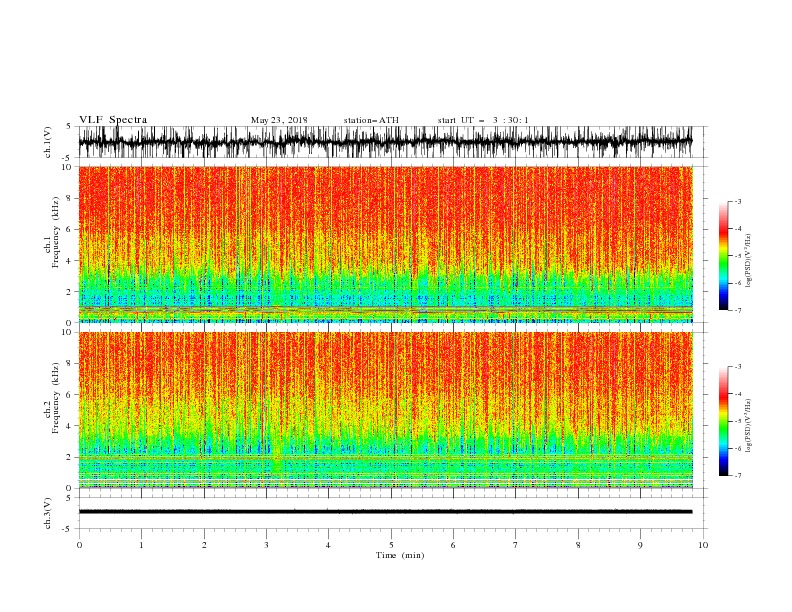
Task: Click the "Time (min)" axis label
Action: pyautogui.click(x=400, y=555)
